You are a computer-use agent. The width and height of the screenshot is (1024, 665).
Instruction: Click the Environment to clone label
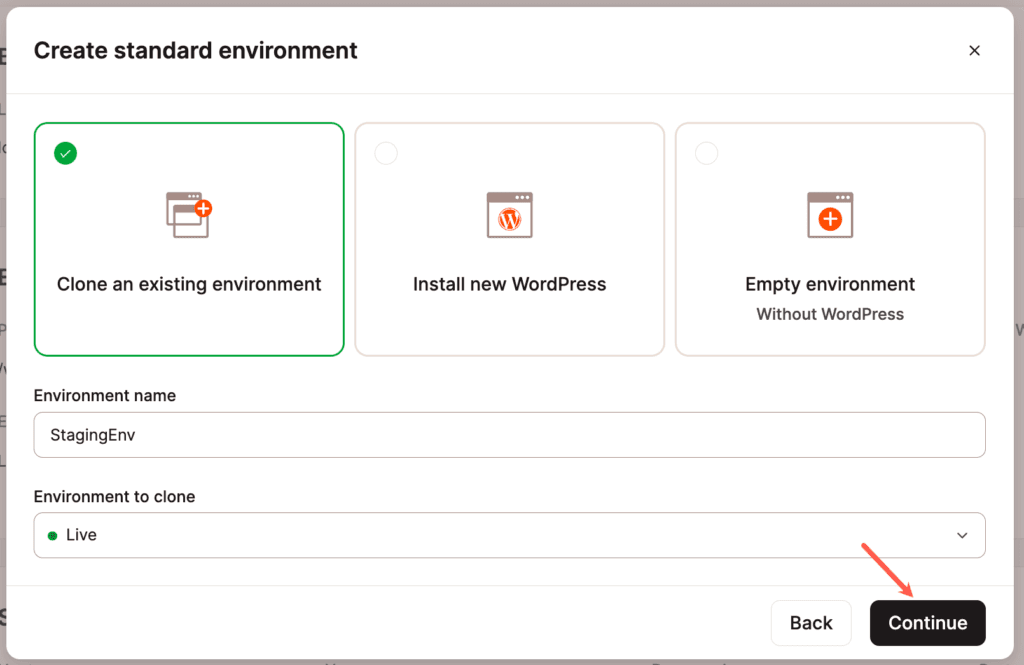(114, 497)
